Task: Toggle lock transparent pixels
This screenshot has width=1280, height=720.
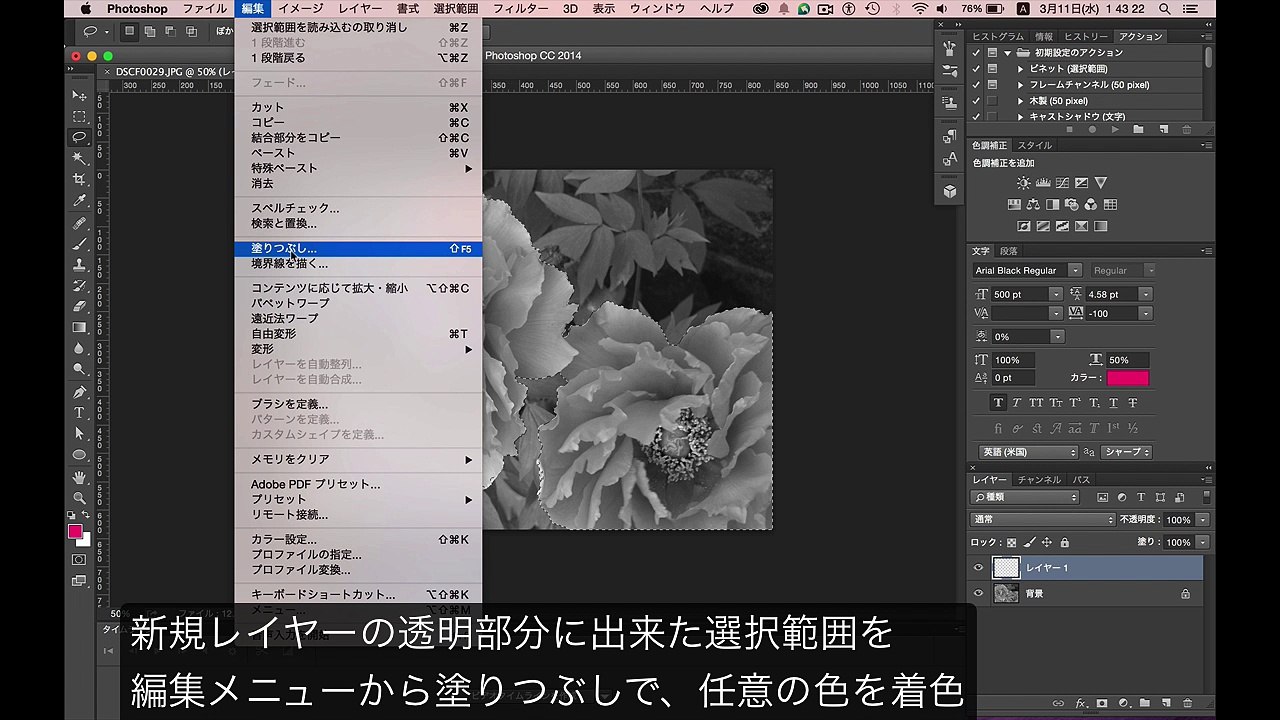Action: [1011, 542]
